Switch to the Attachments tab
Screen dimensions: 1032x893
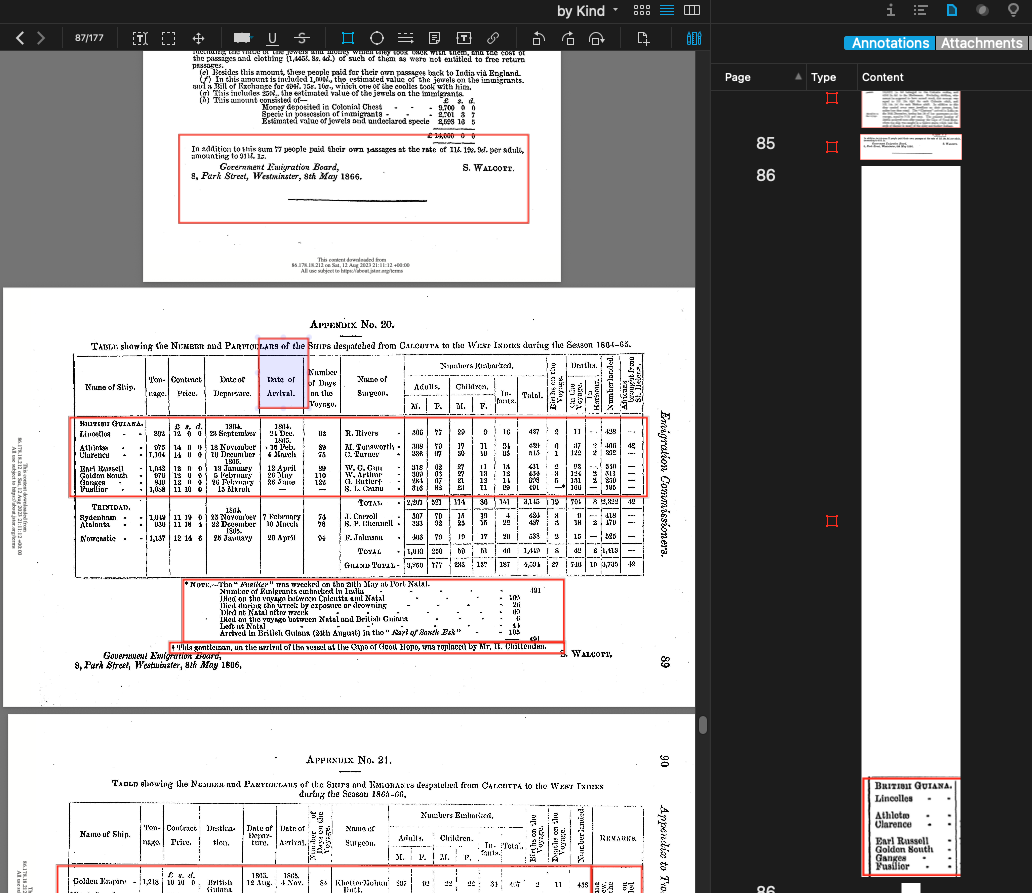pyautogui.click(x=981, y=43)
